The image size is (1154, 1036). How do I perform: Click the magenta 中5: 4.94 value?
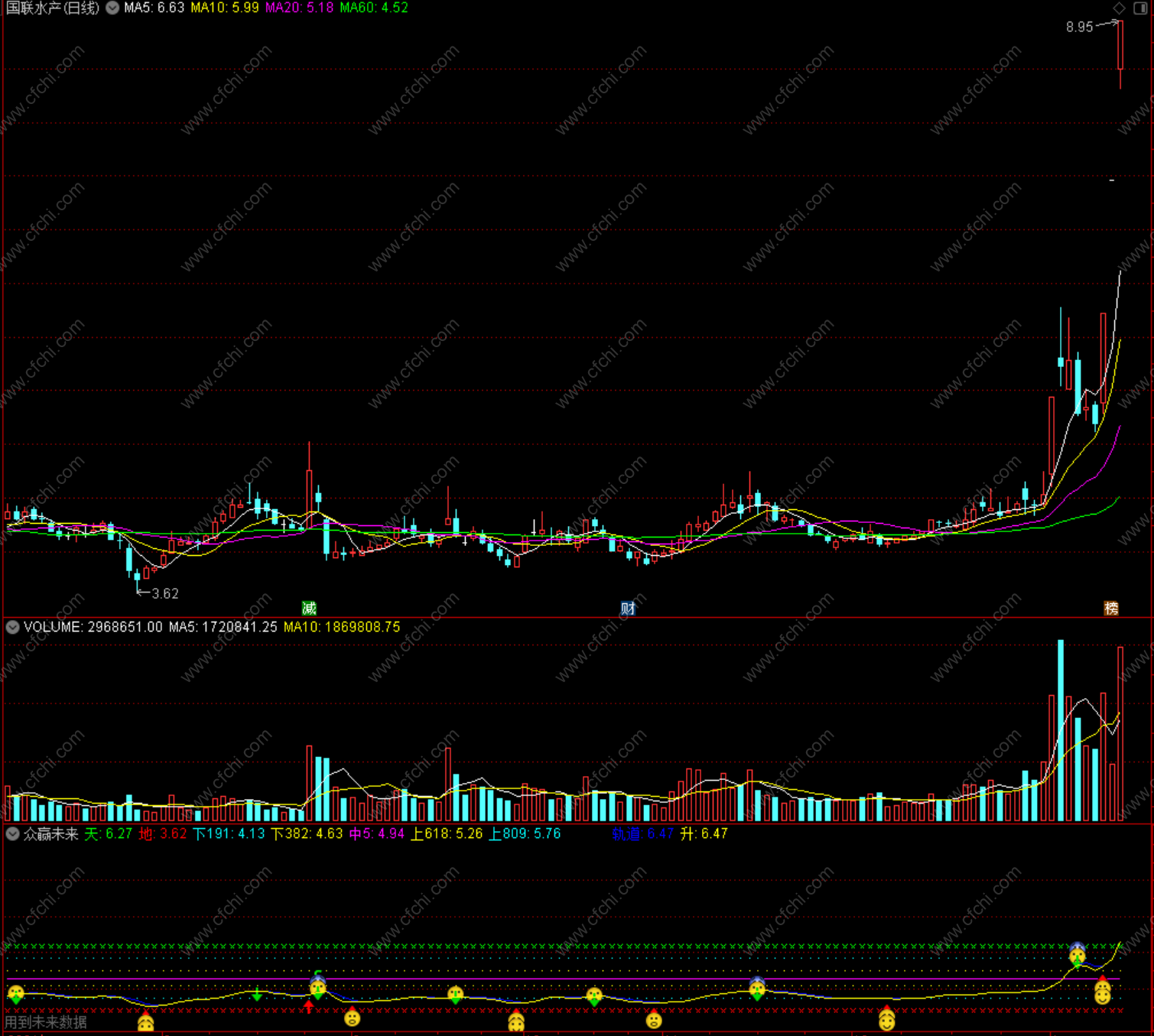pyautogui.click(x=376, y=833)
